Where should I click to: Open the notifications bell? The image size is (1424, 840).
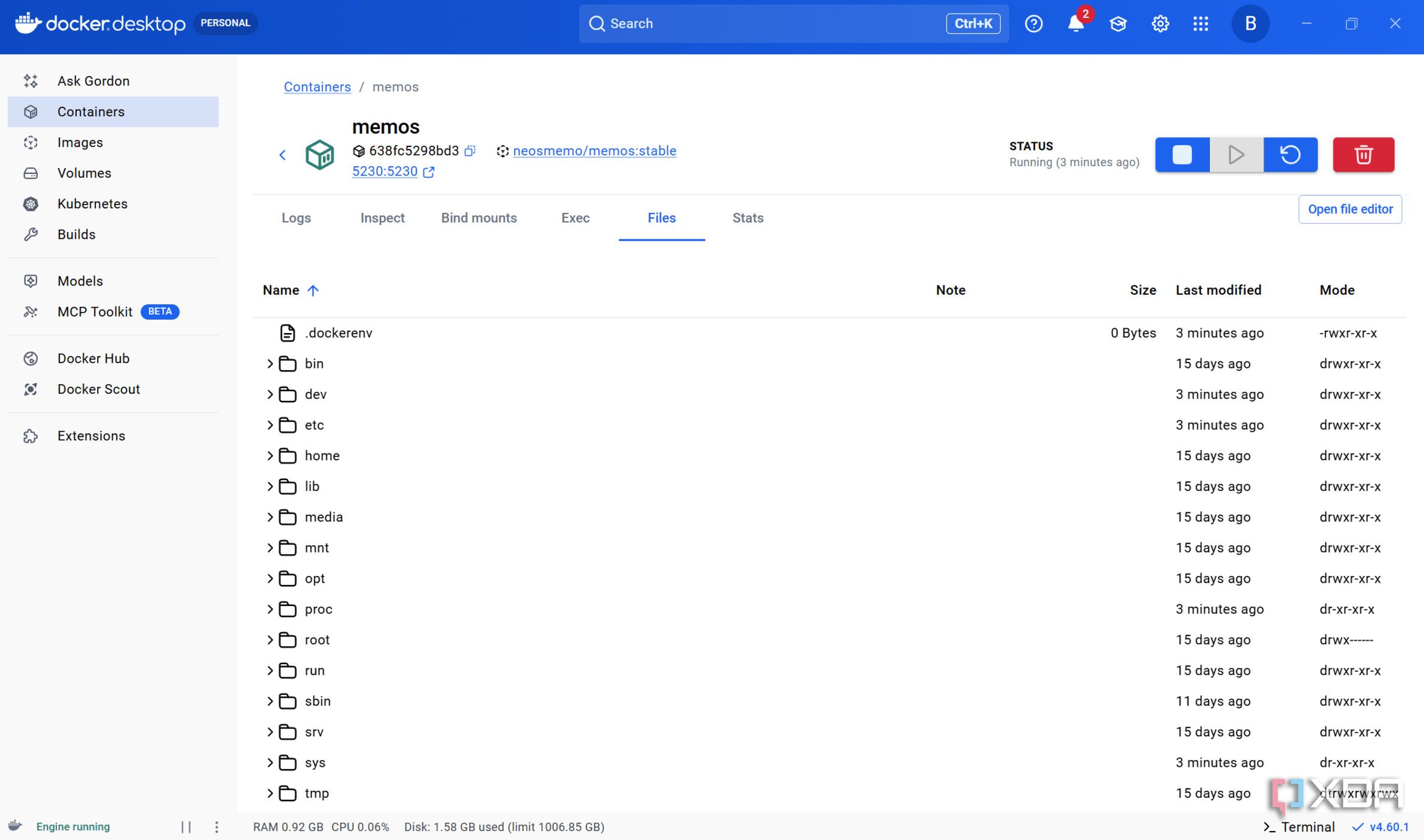[1076, 23]
